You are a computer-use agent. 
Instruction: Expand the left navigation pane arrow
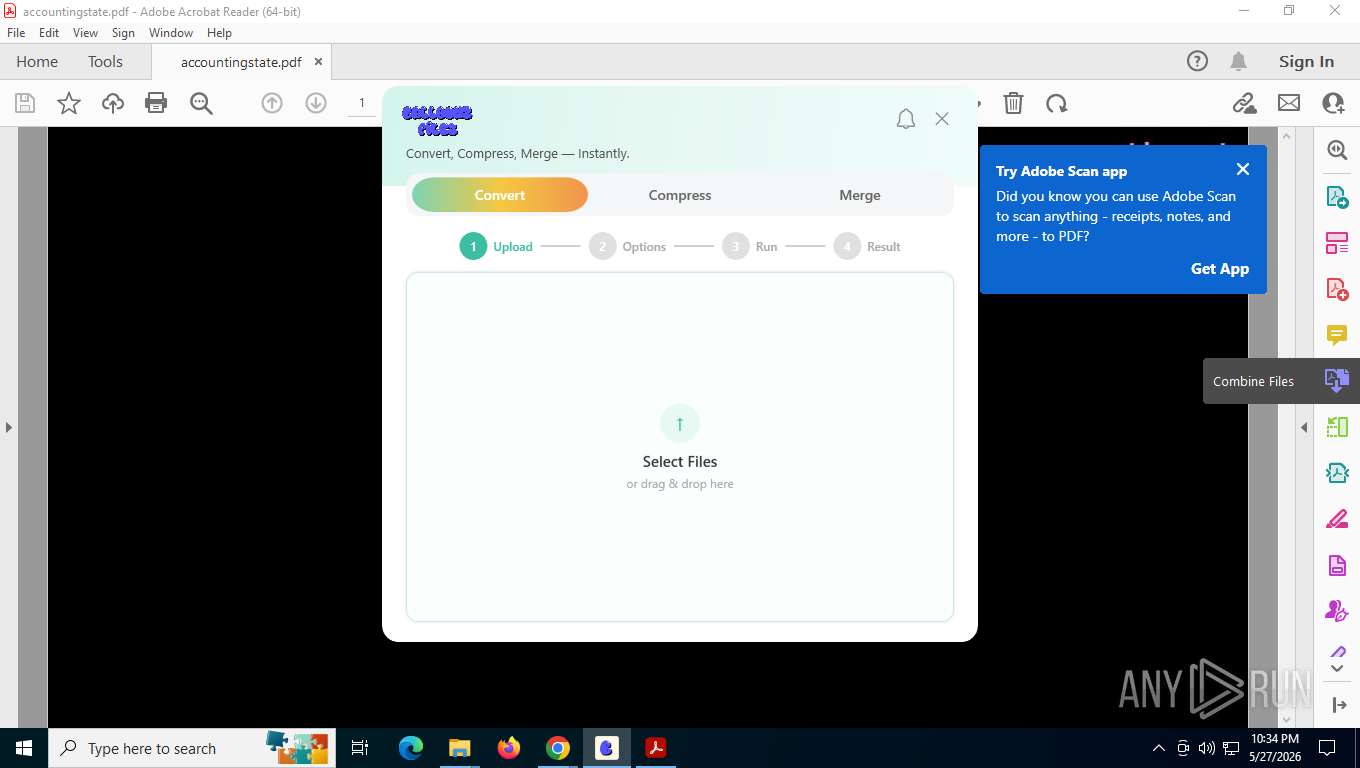[x=8, y=427]
